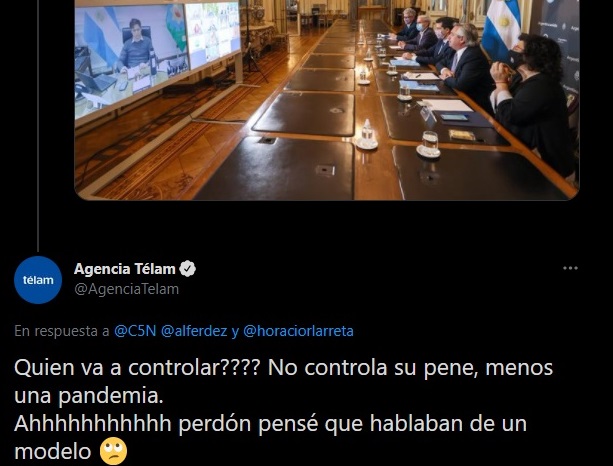Viewport: 613px width, 466px height.
Task: Open the Télam profile avatar
Action: coord(38,280)
